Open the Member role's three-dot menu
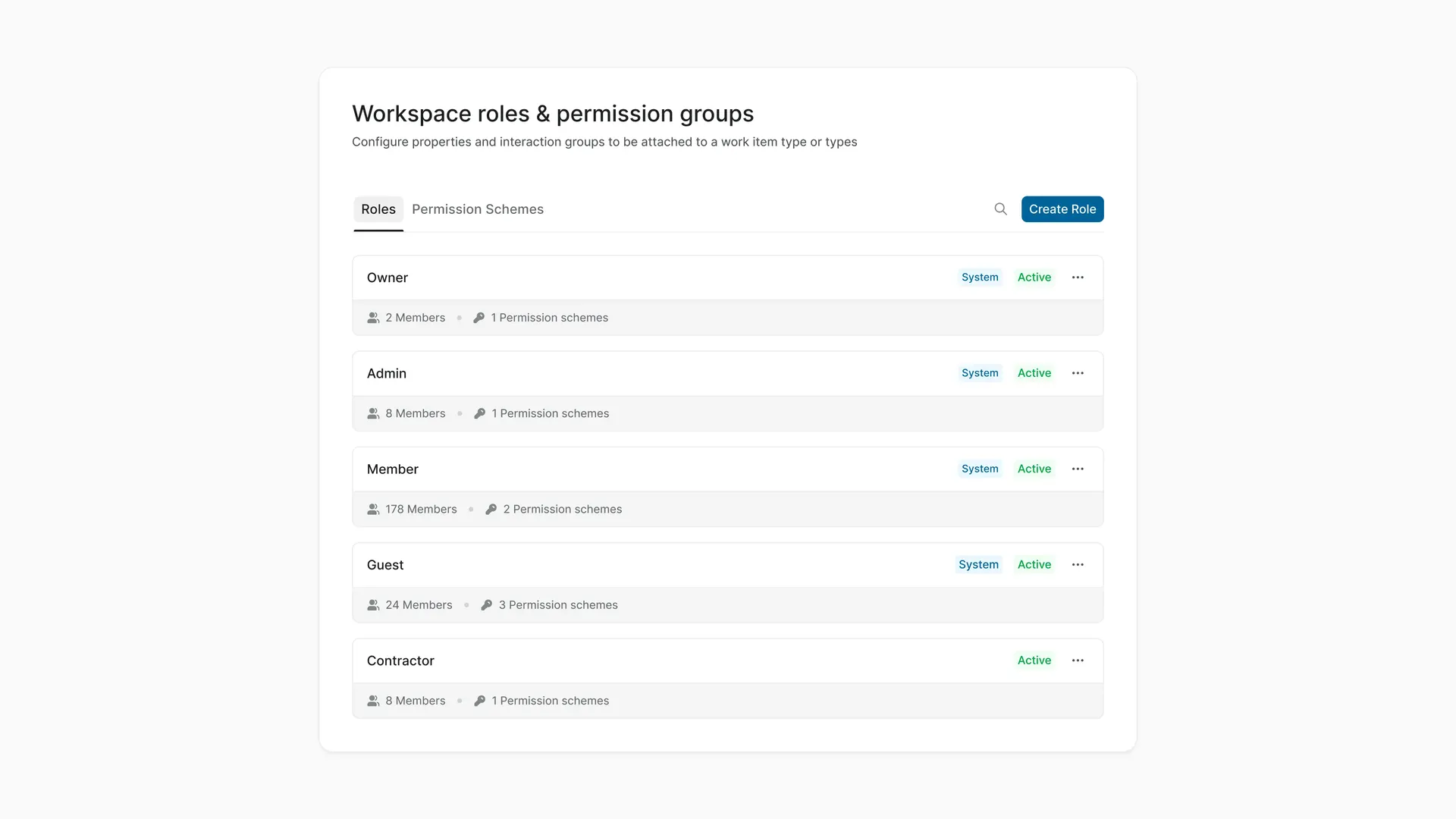This screenshot has width=1456, height=819. pyautogui.click(x=1078, y=469)
